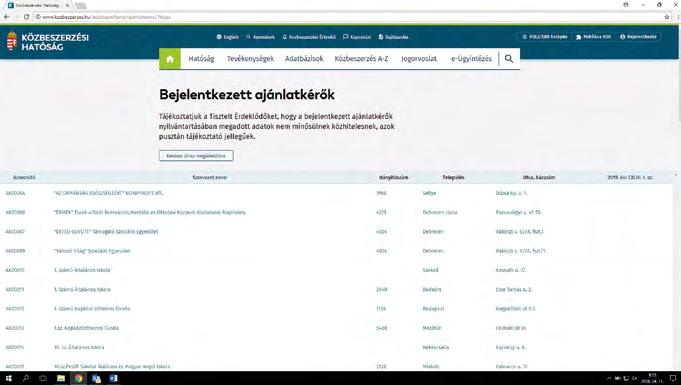Click the Sarkad settlement cell
This screenshot has width=681, height=385.
(430, 270)
